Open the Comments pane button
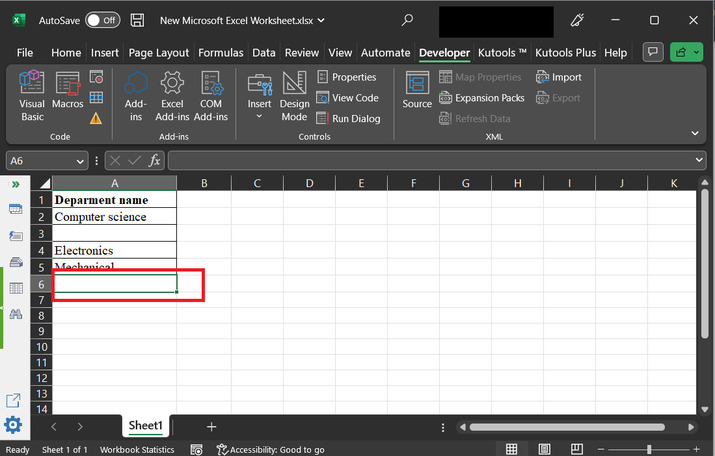715x456 pixels. click(653, 52)
